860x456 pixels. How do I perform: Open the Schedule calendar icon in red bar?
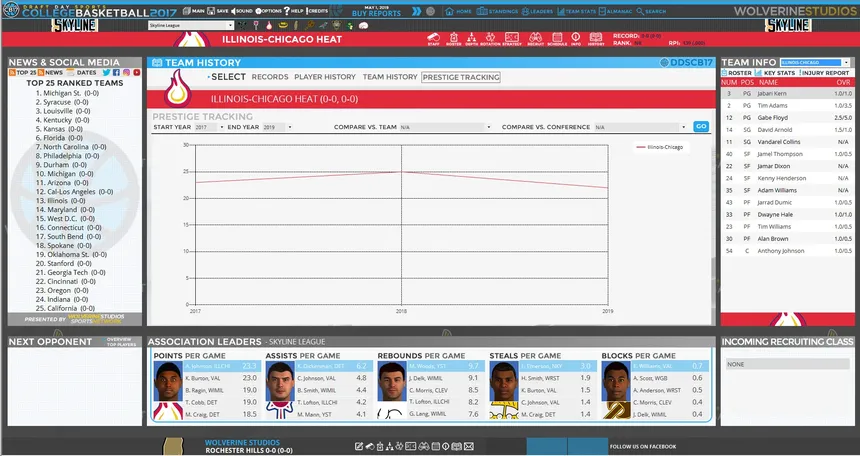557,38
